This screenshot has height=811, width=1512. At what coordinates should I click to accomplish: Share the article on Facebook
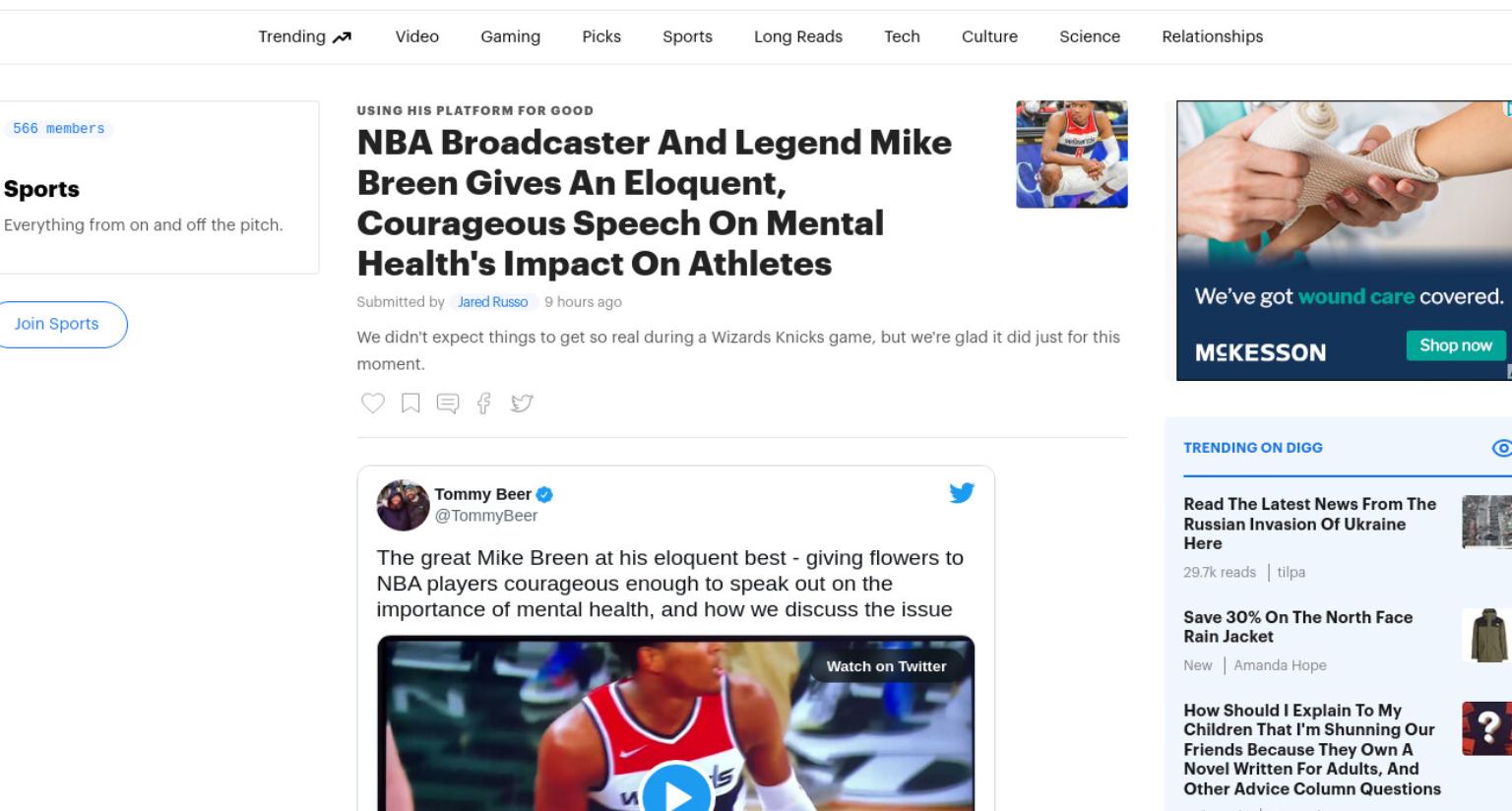(x=484, y=403)
